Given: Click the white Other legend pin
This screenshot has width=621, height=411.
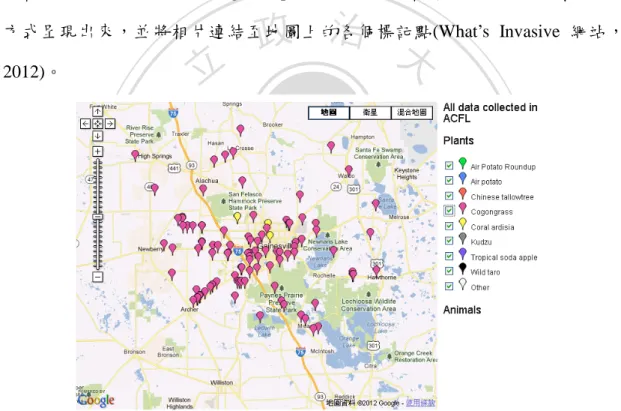Looking at the screenshot, I should (x=462, y=284).
